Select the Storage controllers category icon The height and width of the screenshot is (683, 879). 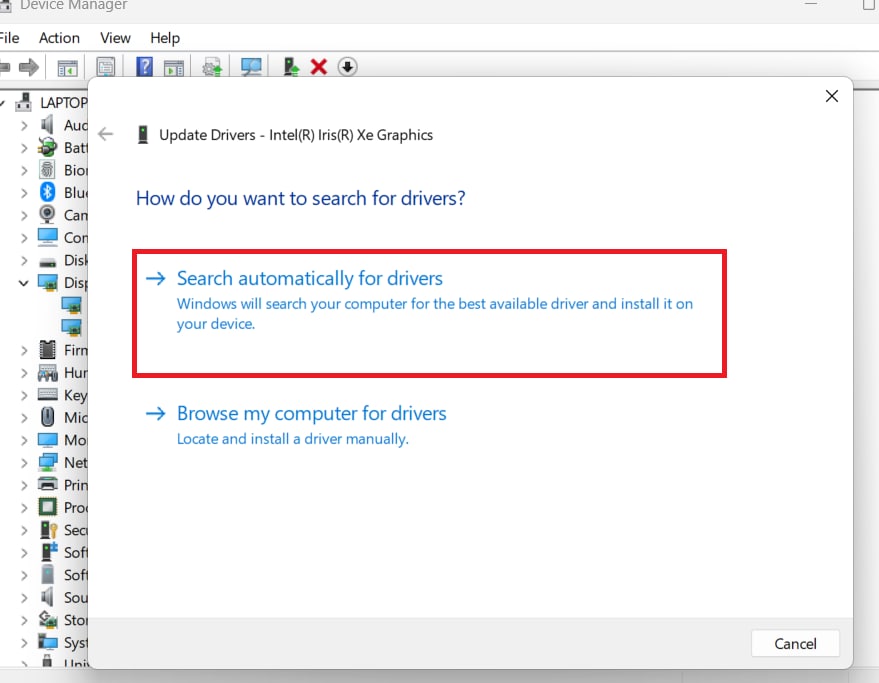tap(48, 620)
